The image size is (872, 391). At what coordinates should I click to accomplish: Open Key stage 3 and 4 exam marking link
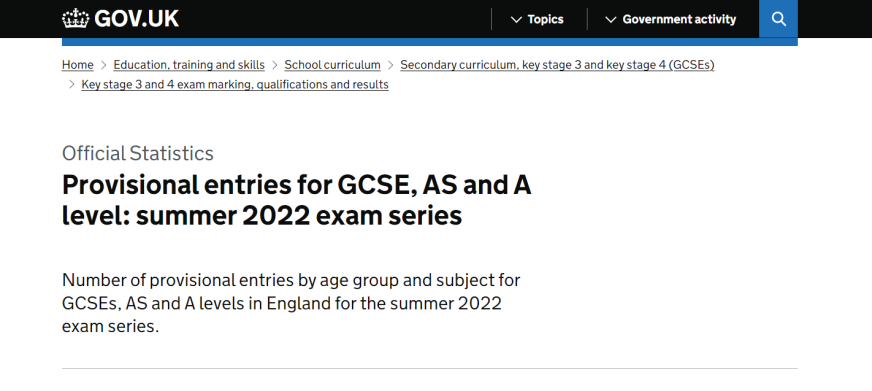click(235, 85)
